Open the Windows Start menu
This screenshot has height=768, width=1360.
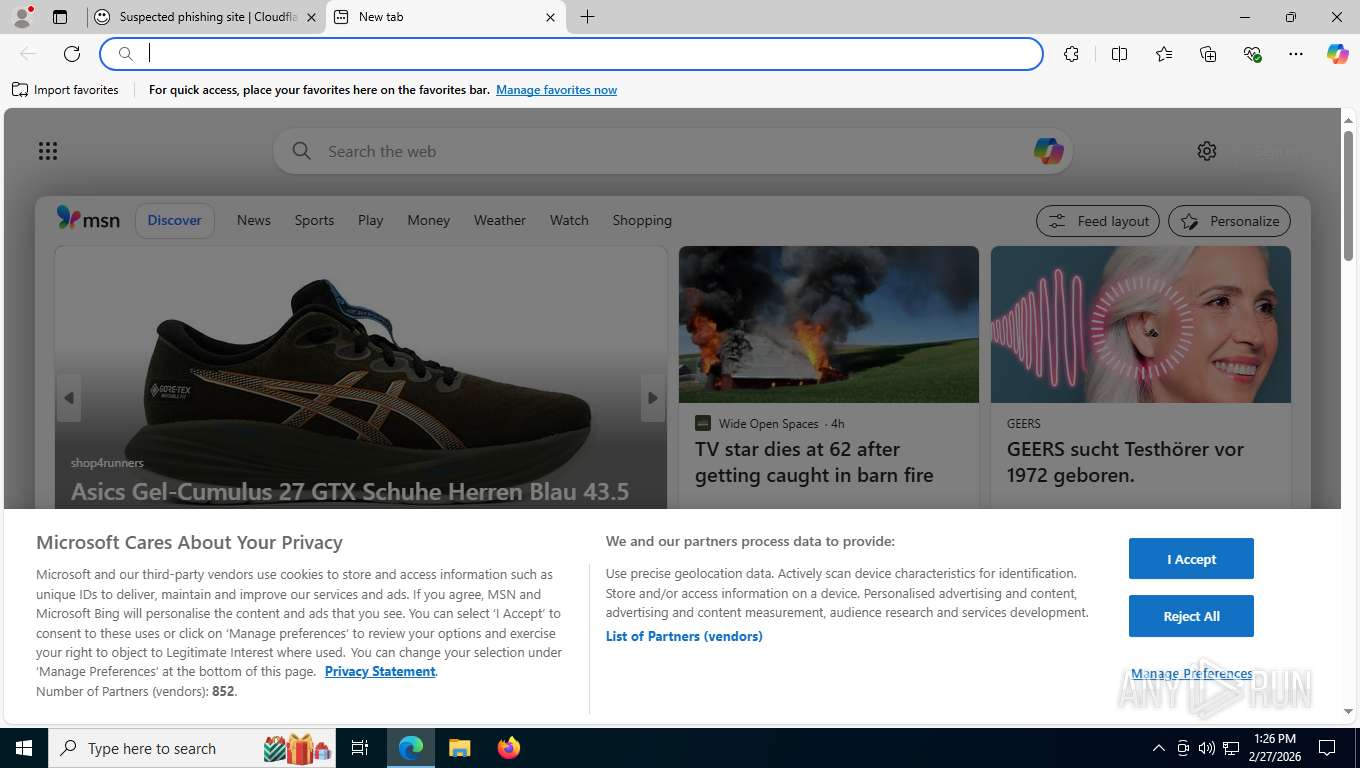tap(24, 748)
